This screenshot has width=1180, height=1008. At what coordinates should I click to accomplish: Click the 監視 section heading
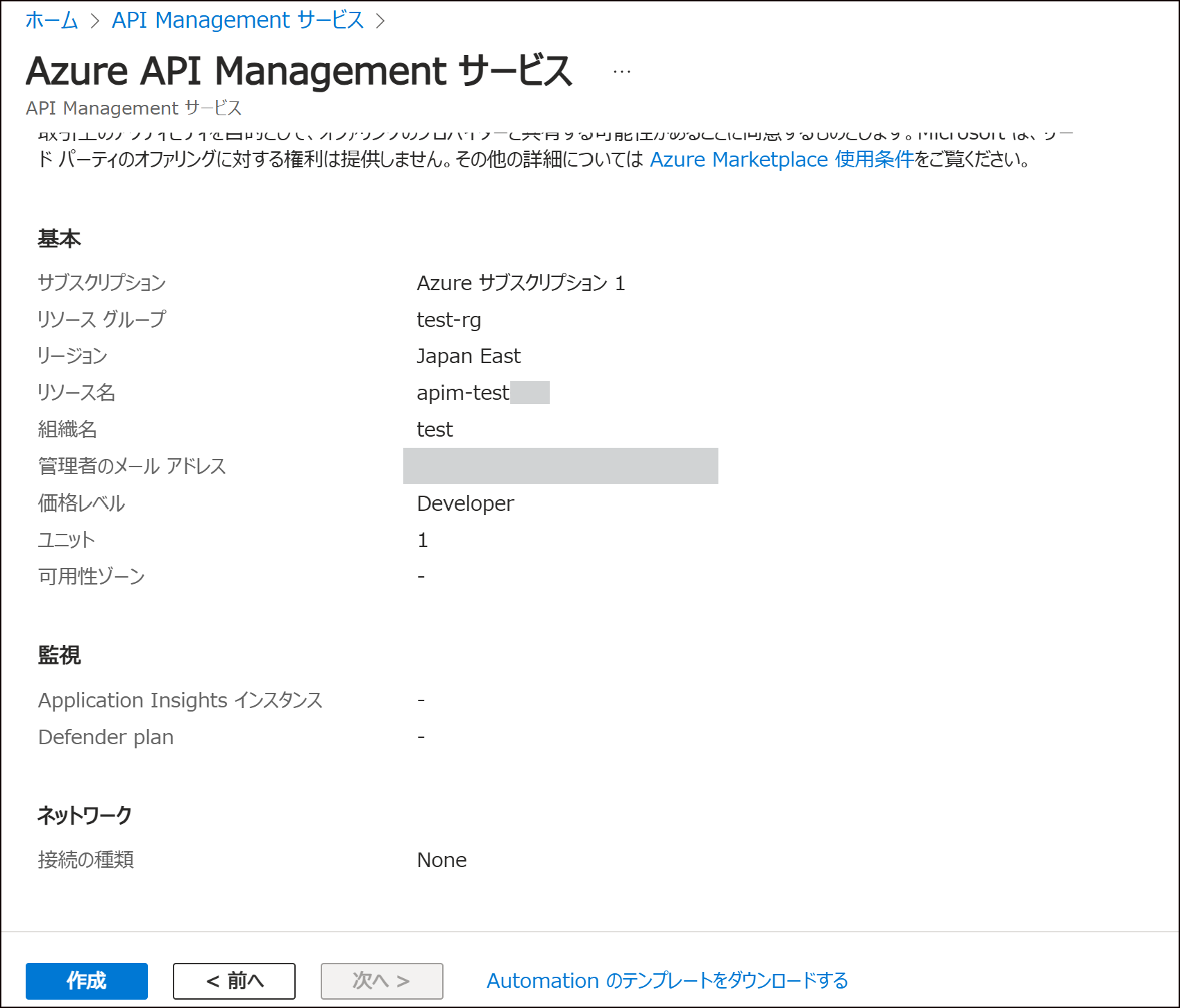click(59, 655)
